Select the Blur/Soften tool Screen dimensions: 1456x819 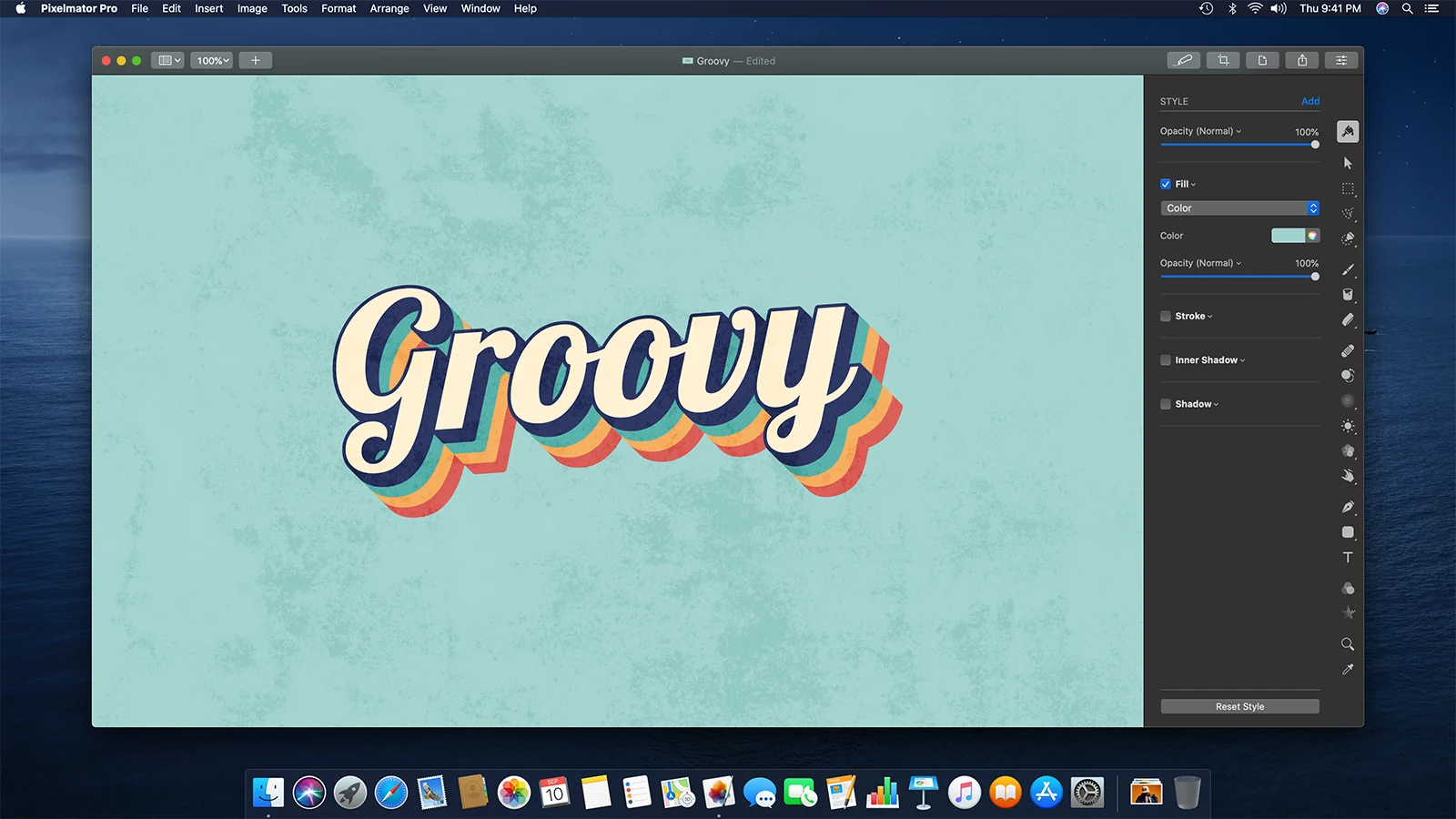1348,400
